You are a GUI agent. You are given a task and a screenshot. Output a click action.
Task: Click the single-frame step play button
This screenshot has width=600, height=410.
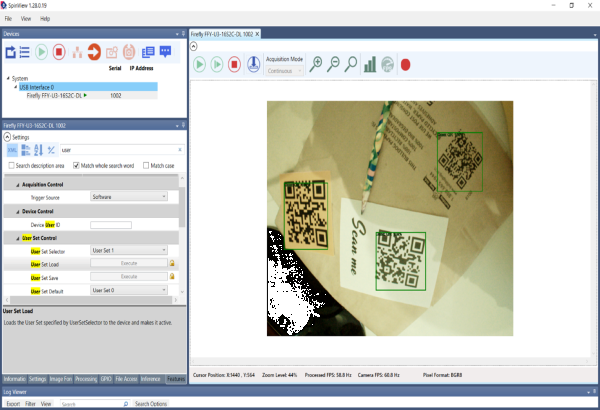coord(217,64)
